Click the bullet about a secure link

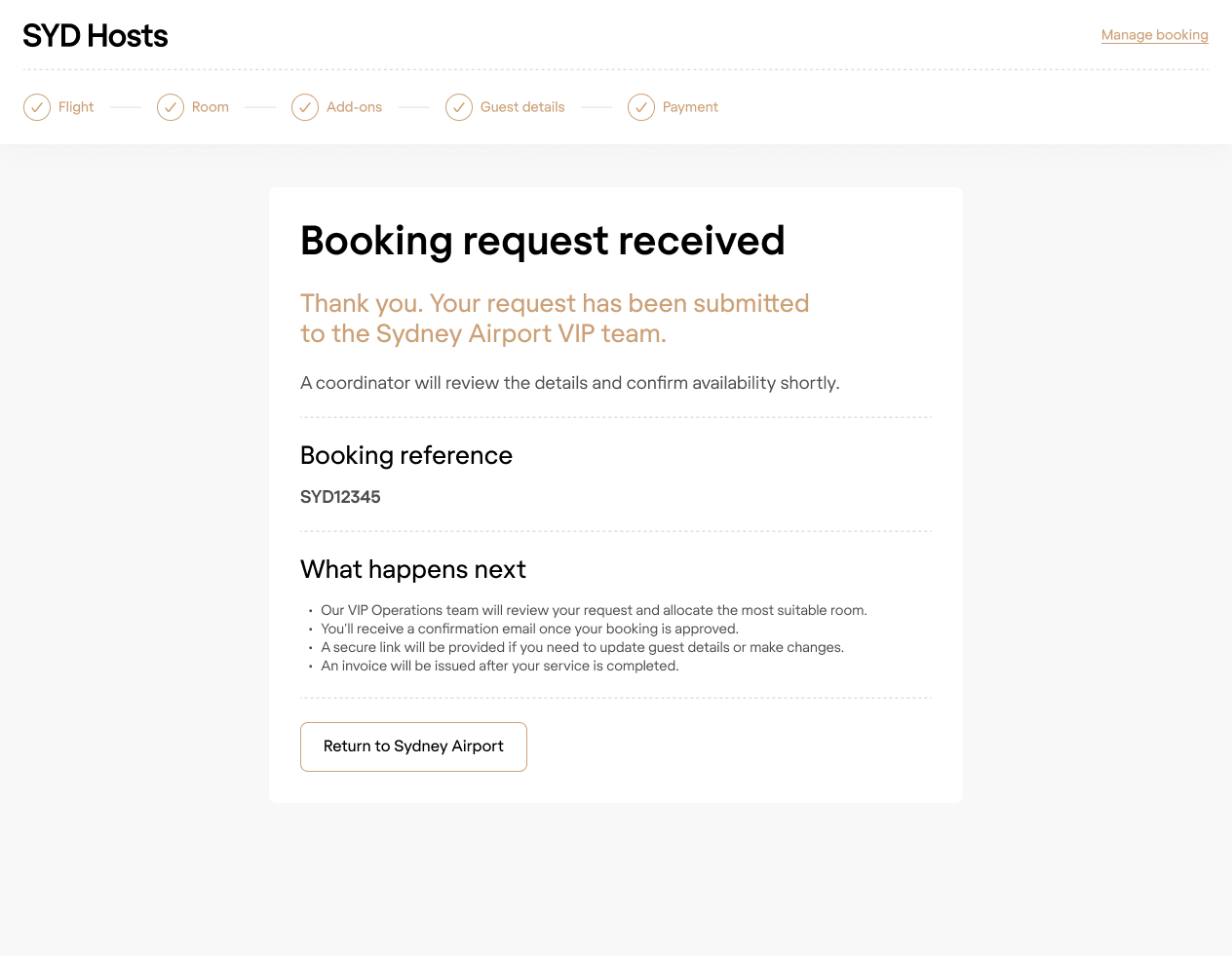tap(582, 647)
